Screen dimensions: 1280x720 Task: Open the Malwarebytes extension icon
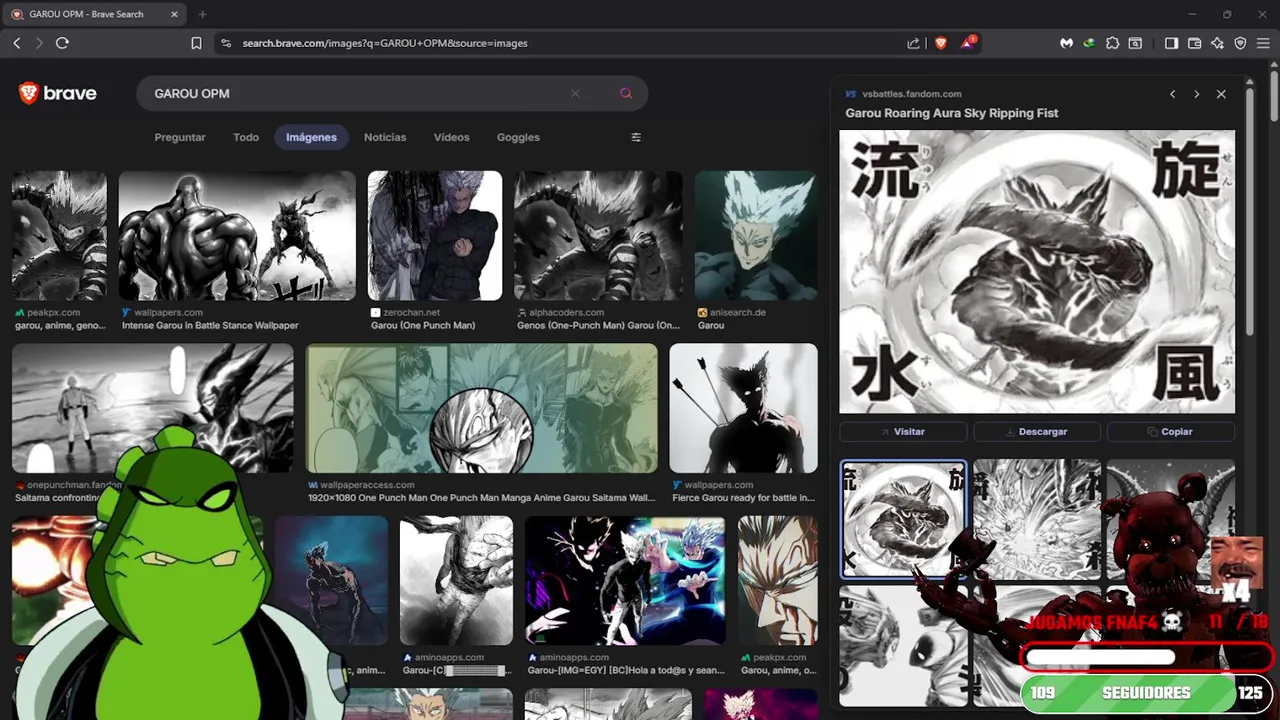(x=1067, y=43)
